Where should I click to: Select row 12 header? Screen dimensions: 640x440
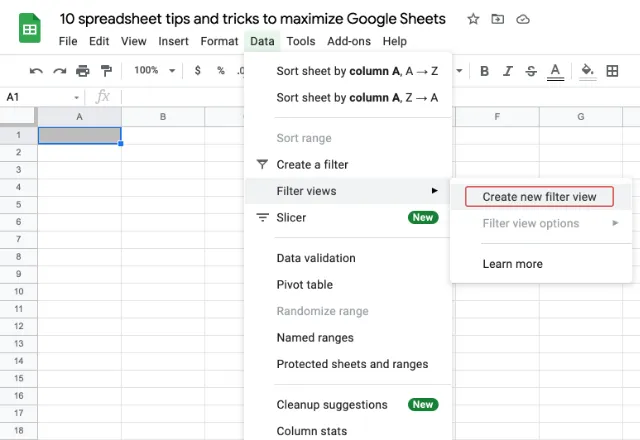tap(18, 326)
